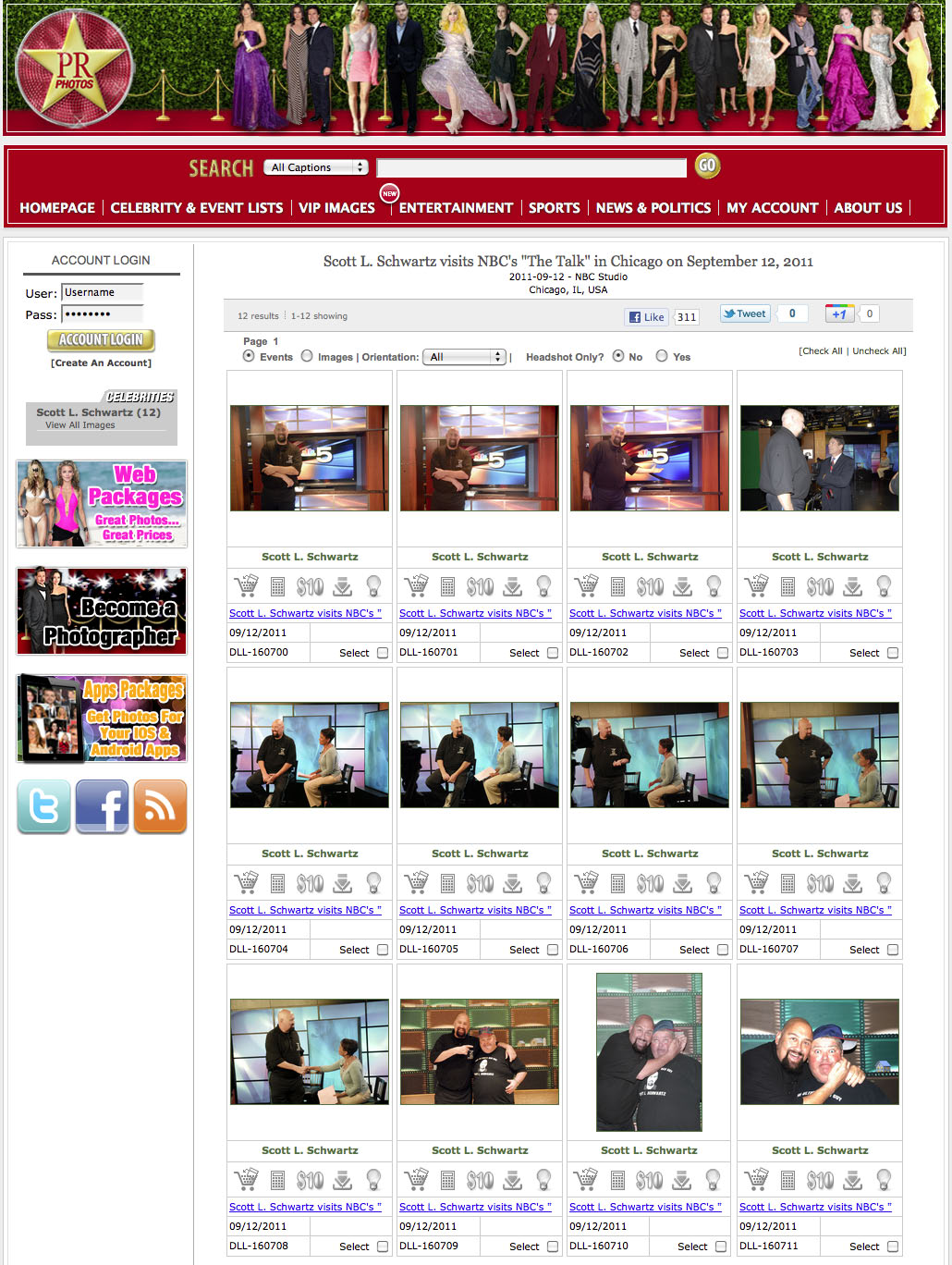Click the Create An Account link
Screen dimensions: 952x1265
pos(101,363)
